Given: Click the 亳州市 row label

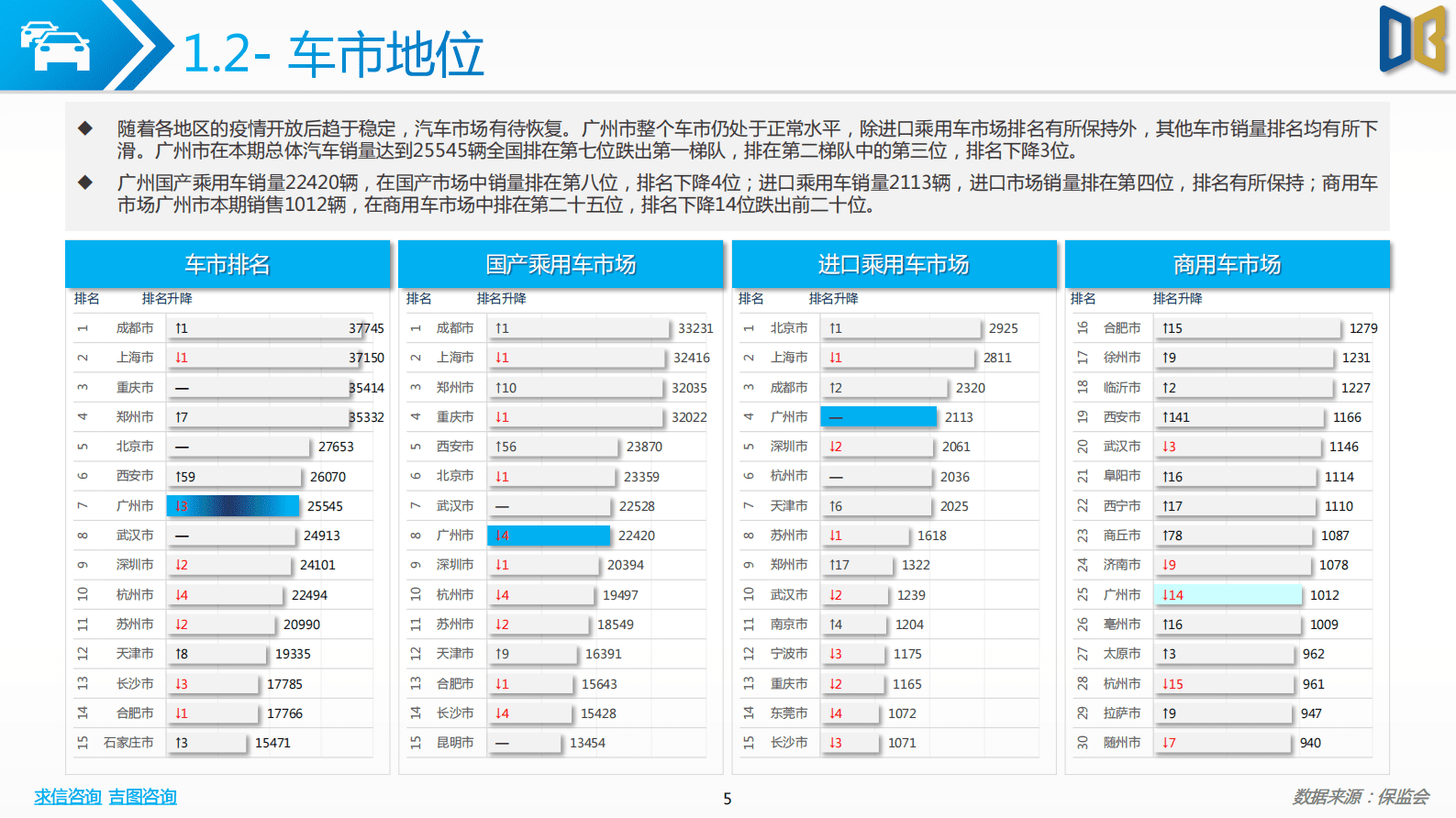Looking at the screenshot, I should click(x=1122, y=625).
